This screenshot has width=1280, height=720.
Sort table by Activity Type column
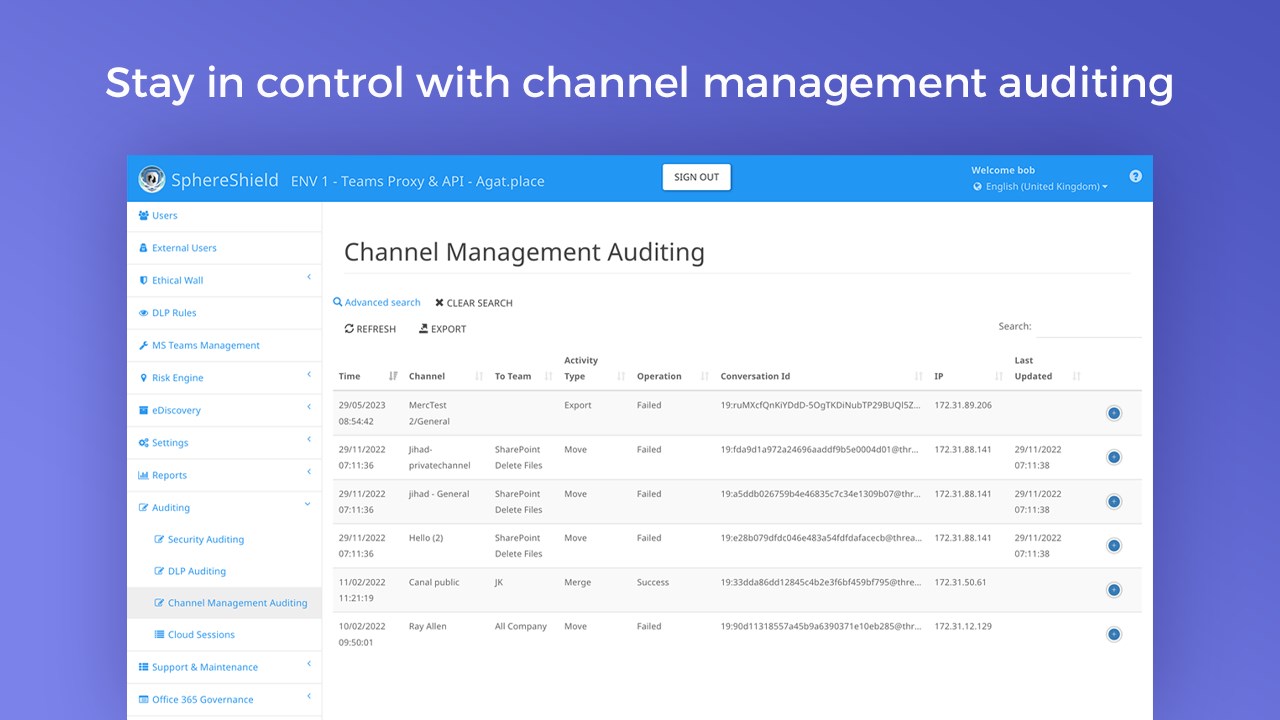[621, 377]
